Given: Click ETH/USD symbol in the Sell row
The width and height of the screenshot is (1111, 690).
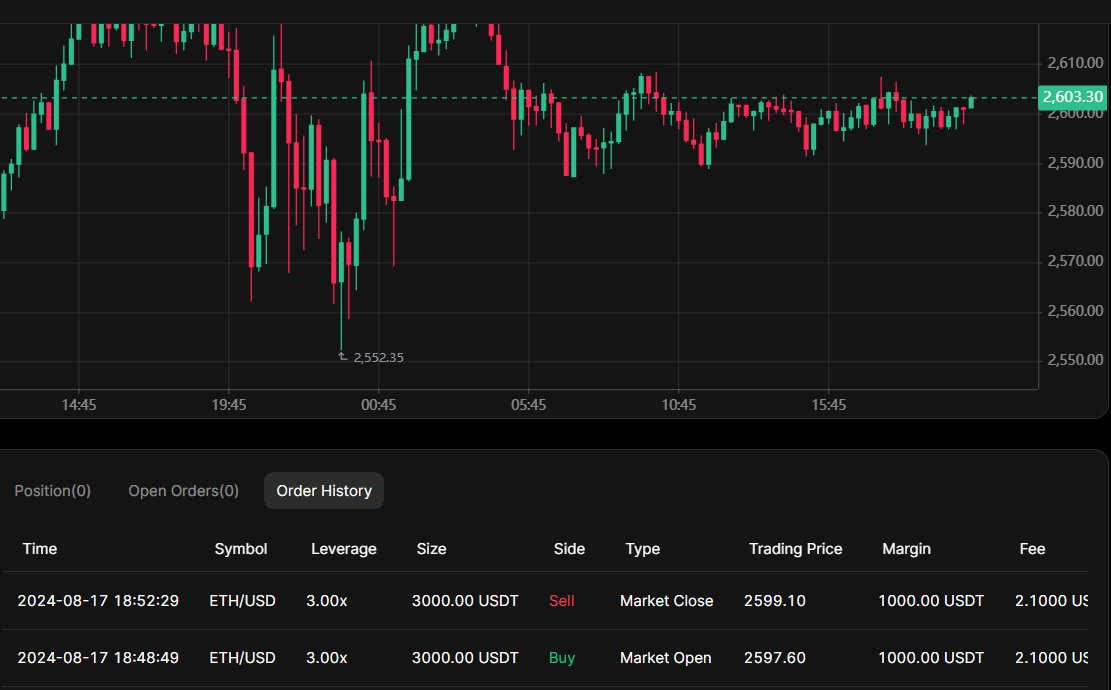Looking at the screenshot, I should tap(242, 601).
